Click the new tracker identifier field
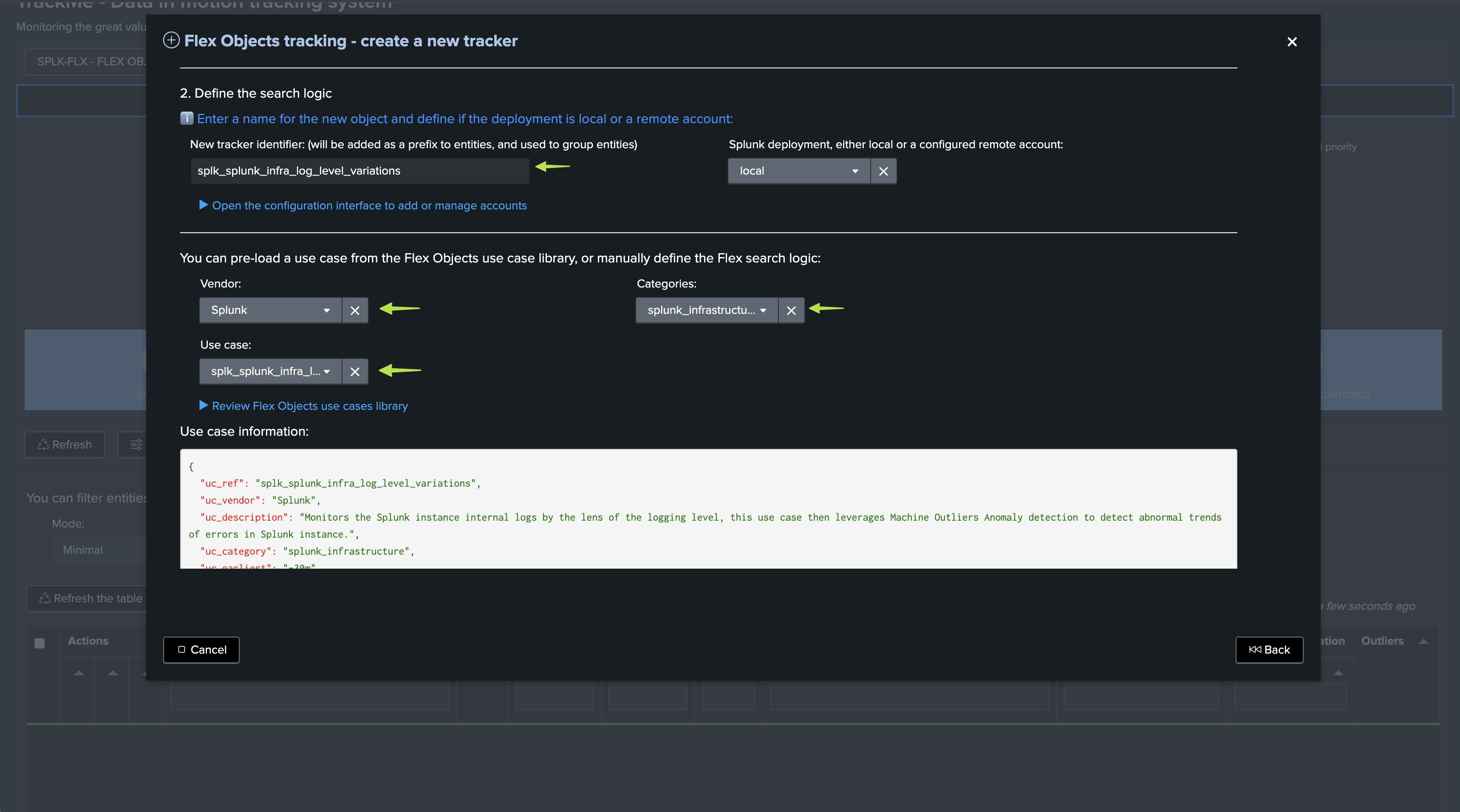Image resolution: width=1460 pixels, height=812 pixels. point(359,171)
